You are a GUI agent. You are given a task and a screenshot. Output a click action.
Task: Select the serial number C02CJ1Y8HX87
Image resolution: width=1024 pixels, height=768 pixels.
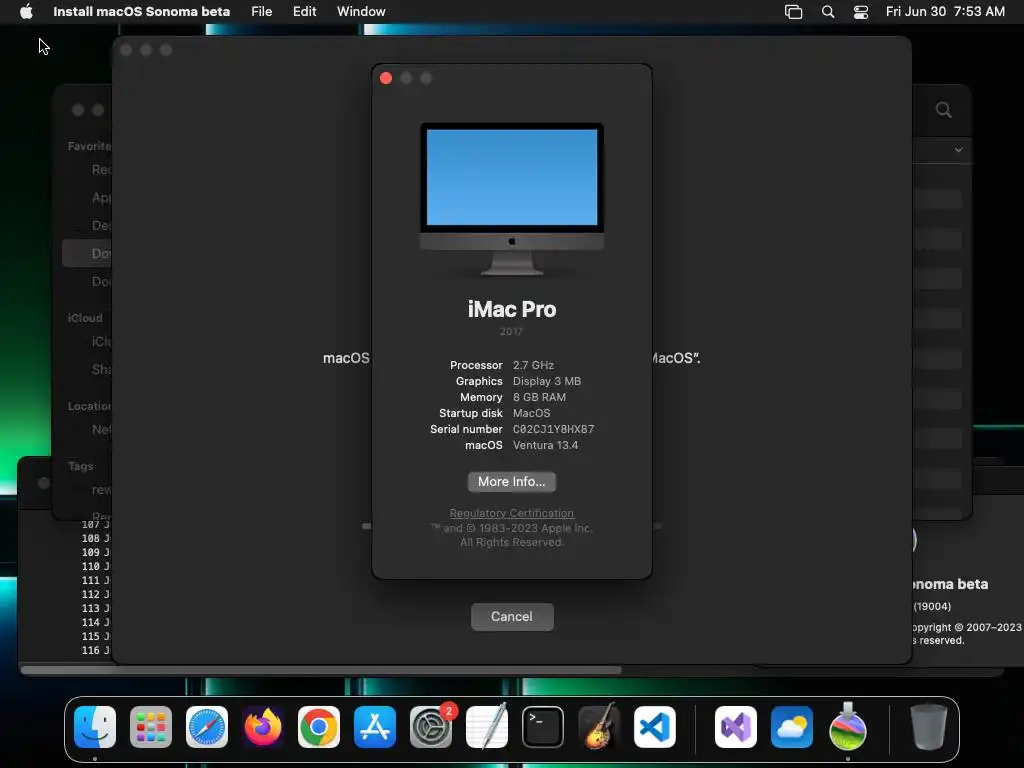pos(553,429)
